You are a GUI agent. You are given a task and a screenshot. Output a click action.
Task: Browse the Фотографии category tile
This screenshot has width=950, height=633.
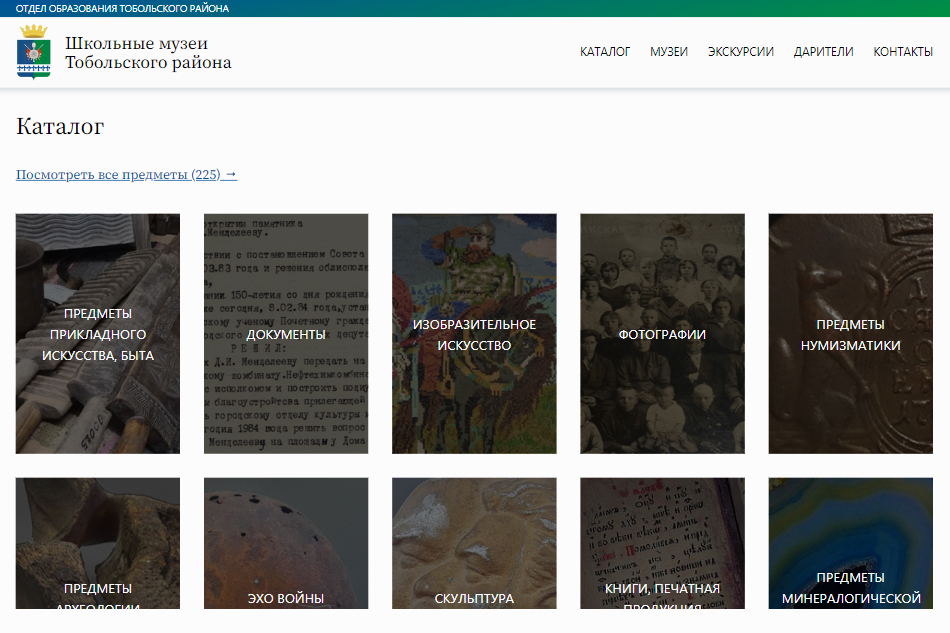pos(662,334)
